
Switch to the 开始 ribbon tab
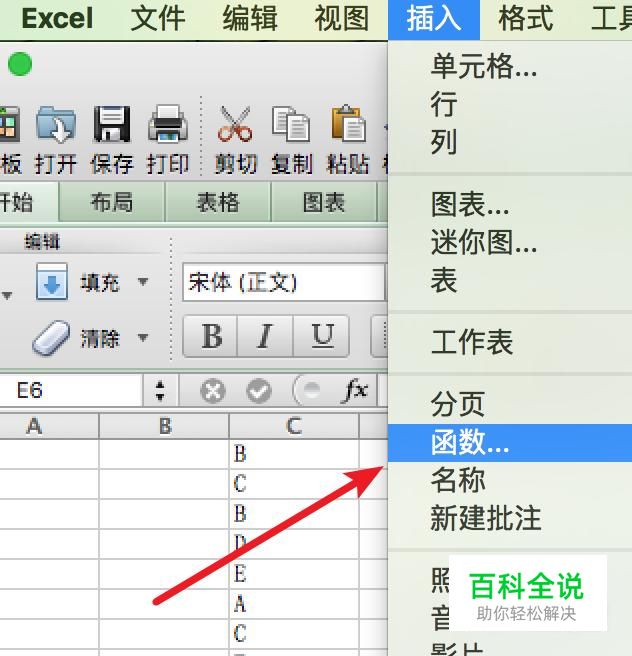pos(28,202)
